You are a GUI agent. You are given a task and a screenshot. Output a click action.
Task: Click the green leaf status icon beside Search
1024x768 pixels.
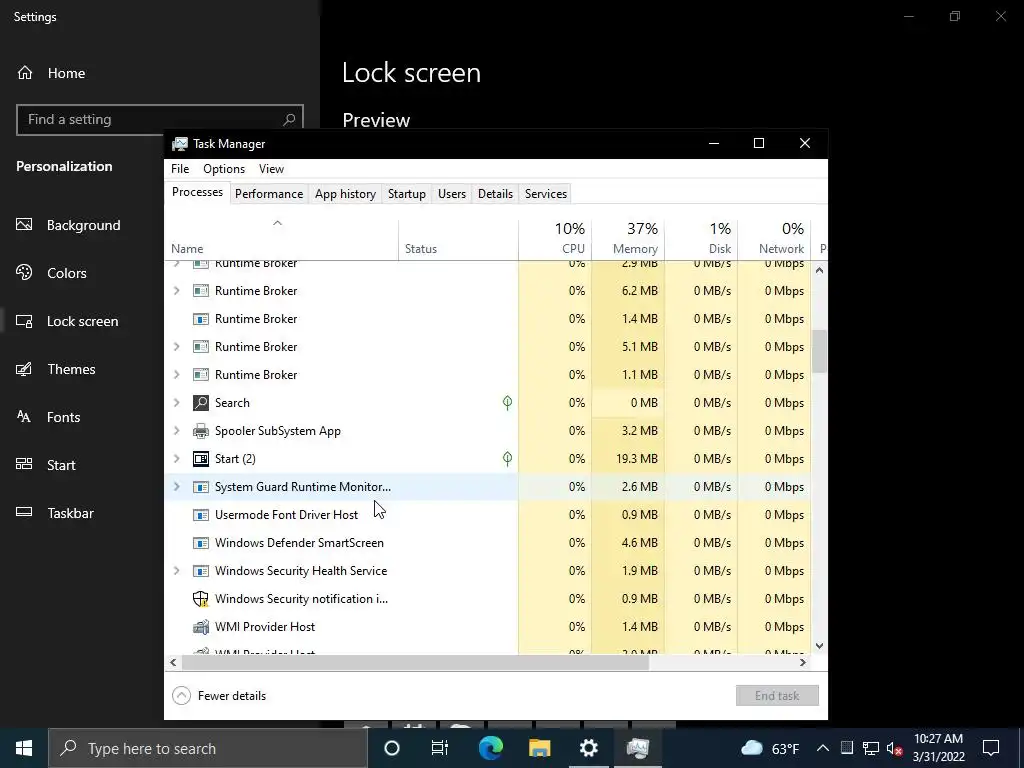(507, 403)
